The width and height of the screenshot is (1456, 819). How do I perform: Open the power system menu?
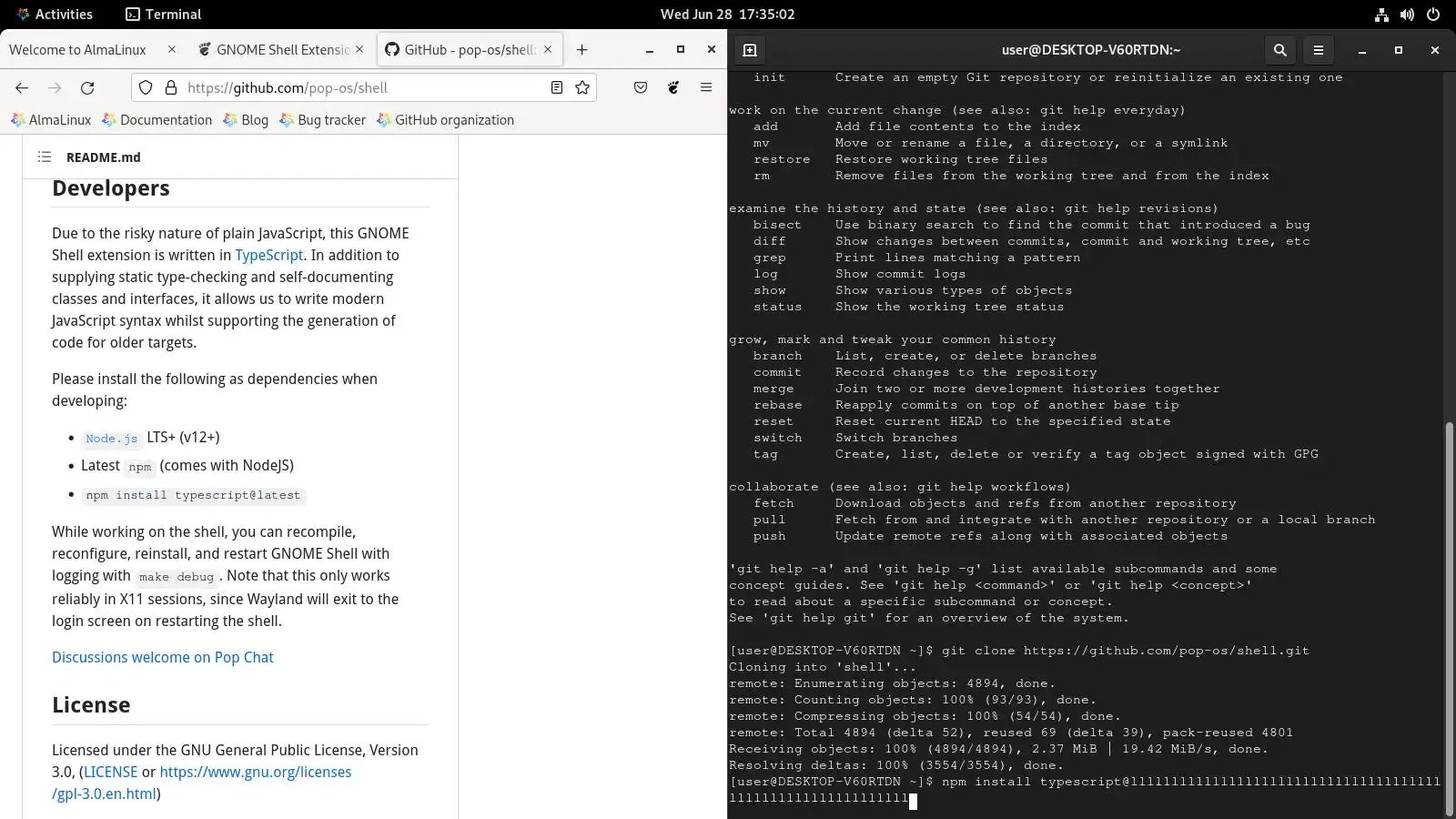point(1433,15)
